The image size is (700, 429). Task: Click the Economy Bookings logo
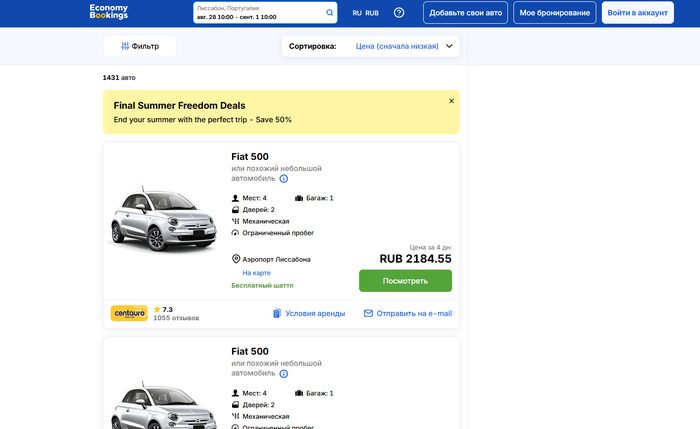108,12
